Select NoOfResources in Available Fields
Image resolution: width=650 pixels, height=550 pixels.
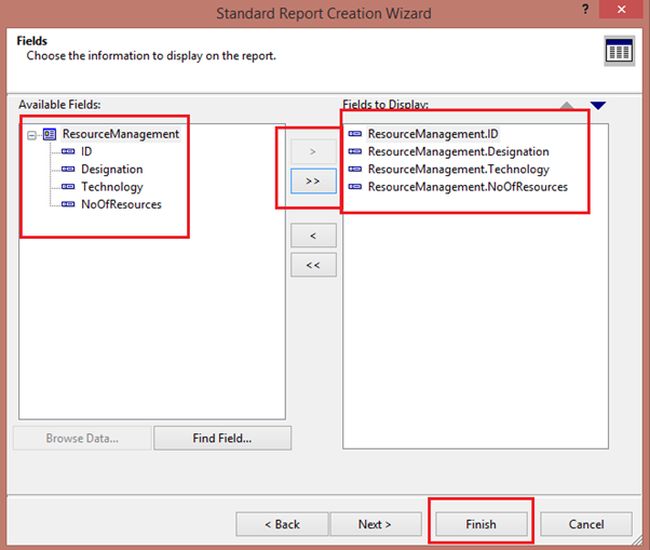[121, 204]
